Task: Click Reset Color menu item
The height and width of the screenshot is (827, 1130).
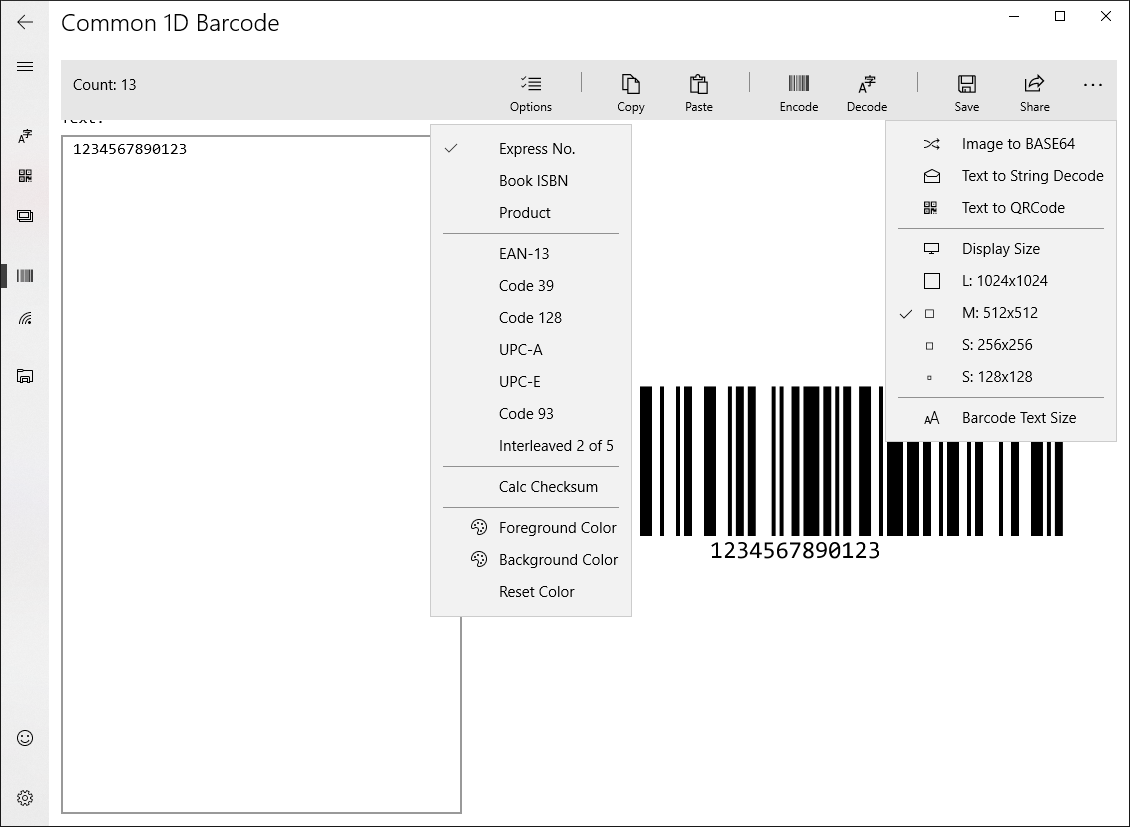Action: (x=531, y=592)
